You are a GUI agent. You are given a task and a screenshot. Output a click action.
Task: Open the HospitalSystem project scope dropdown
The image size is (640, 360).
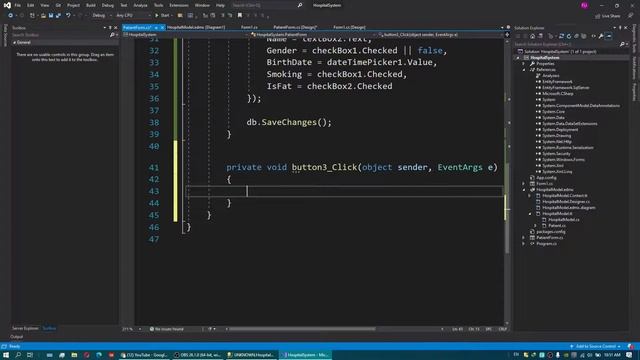[x=186, y=35]
